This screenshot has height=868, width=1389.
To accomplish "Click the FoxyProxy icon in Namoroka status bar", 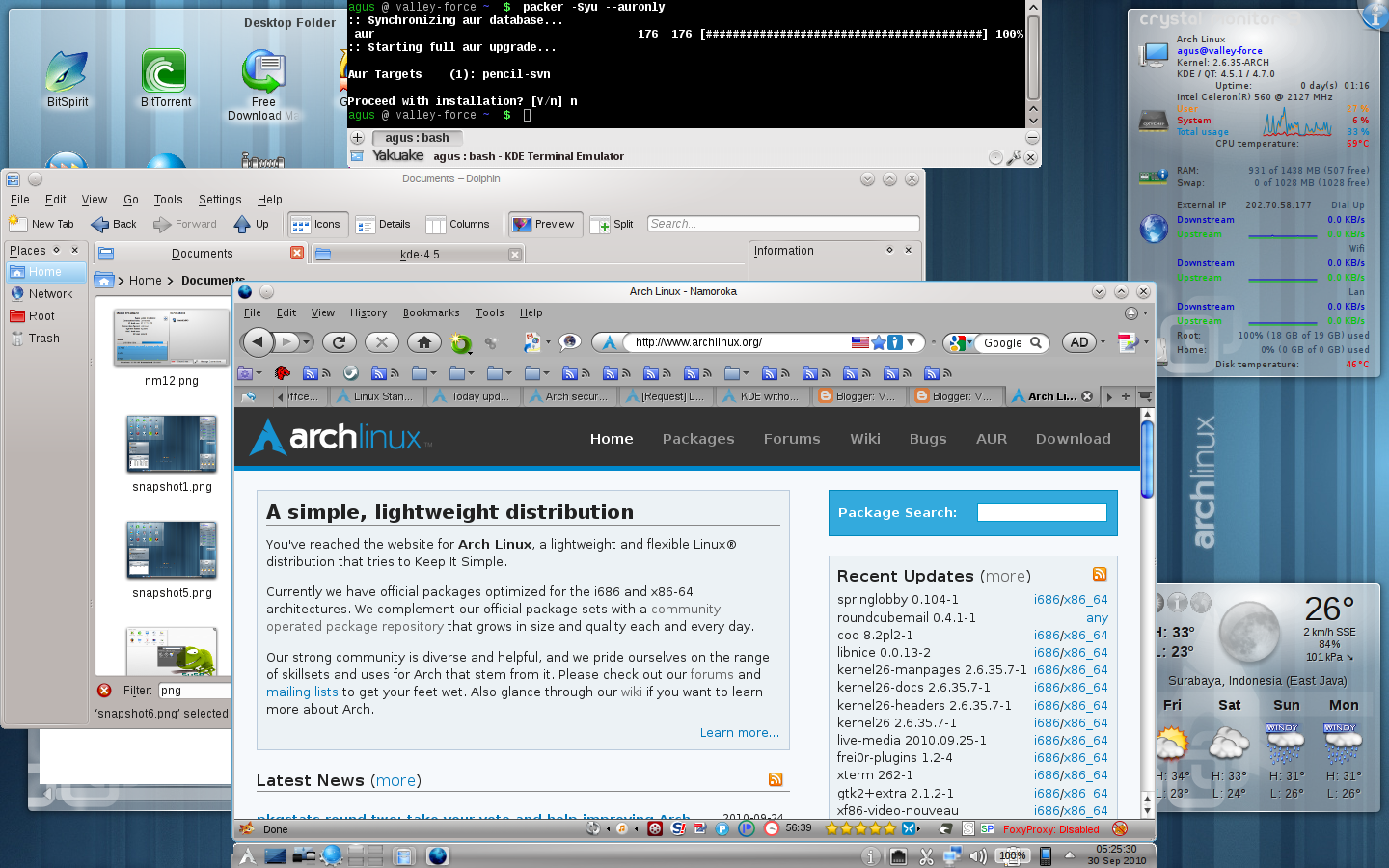I will pos(1120,828).
